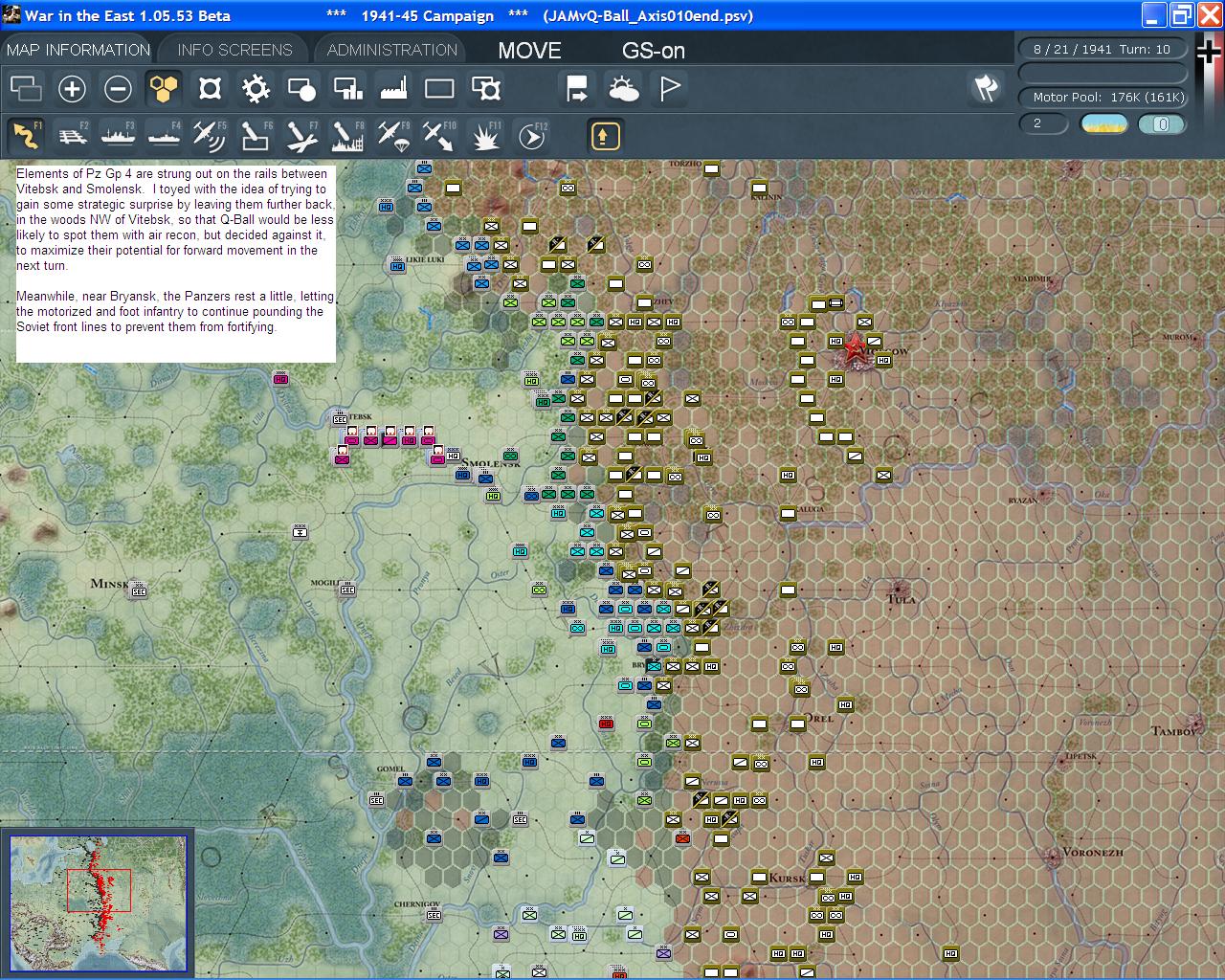
Task: Select Air Transport mode (F9) icon
Action: tap(393, 136)
